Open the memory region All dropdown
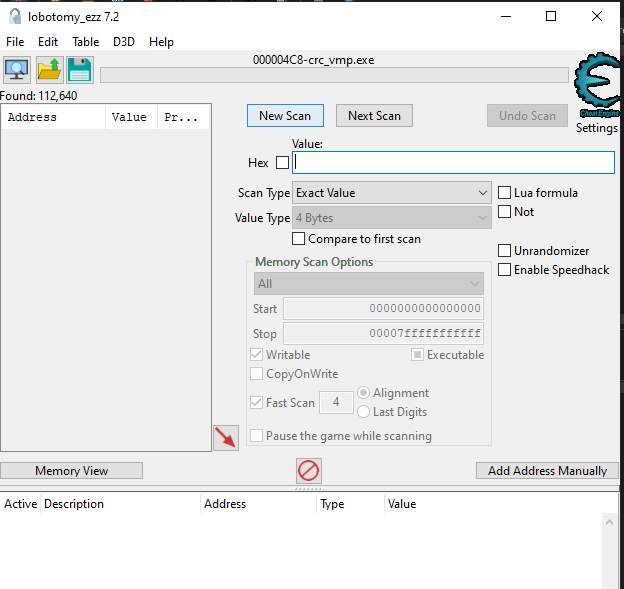Image resolution: width=624 pixels, height=589 pixels. [369, 284]
